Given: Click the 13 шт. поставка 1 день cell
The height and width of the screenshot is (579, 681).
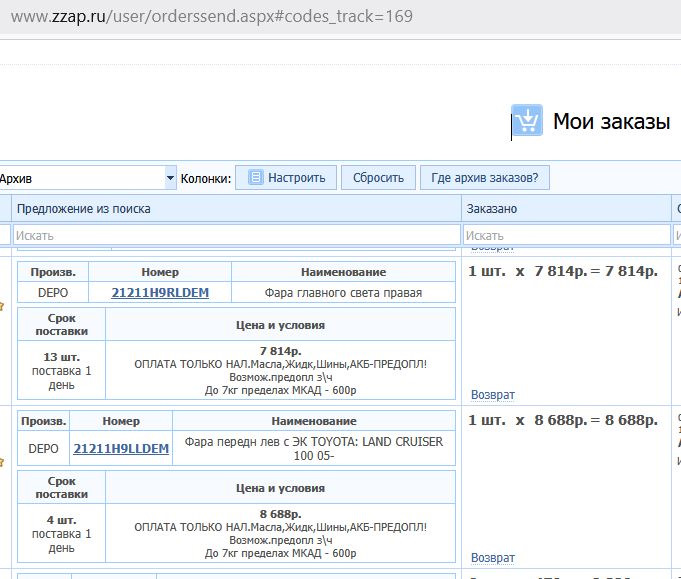Looking at the screenshot, I should (61, 371).
